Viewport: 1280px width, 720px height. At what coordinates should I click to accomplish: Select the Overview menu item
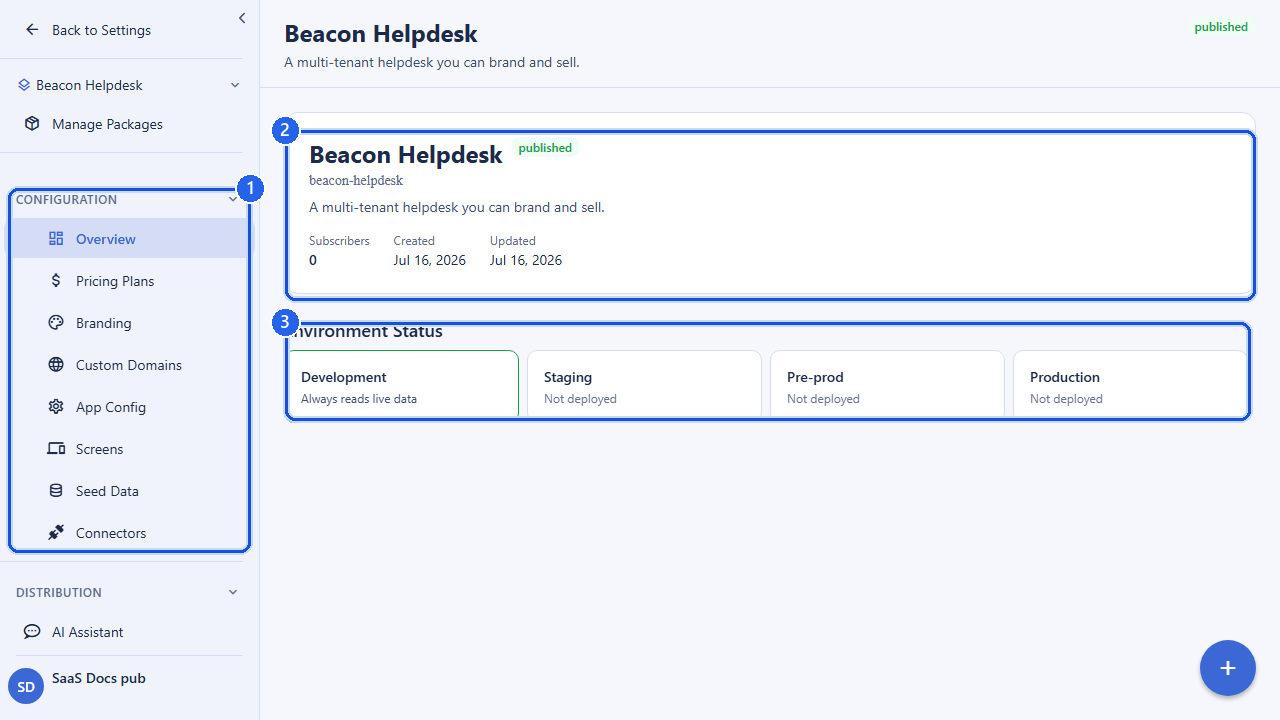(x=129, y=239)
